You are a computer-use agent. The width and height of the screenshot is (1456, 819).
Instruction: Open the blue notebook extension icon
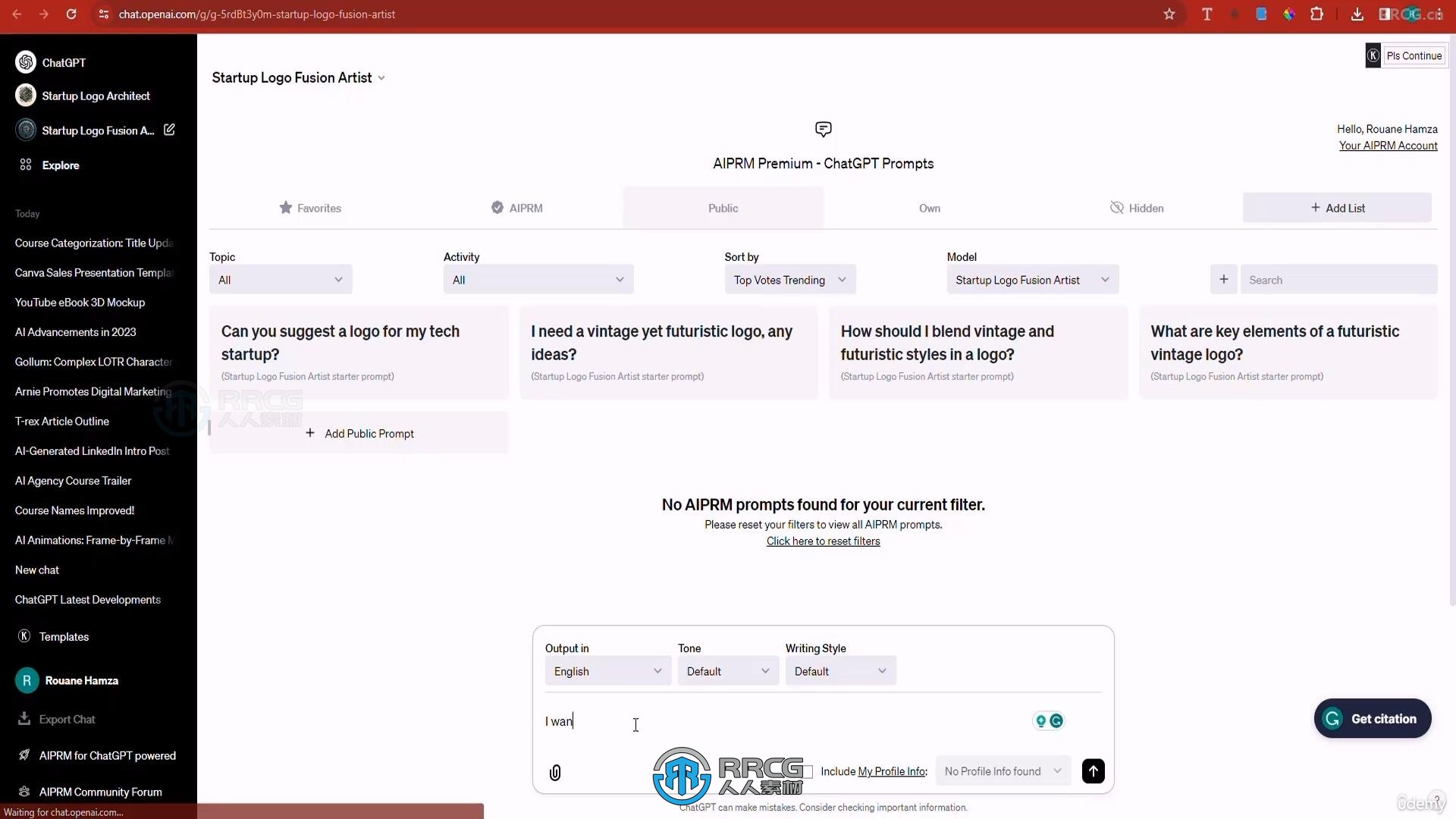point(1261,14)
